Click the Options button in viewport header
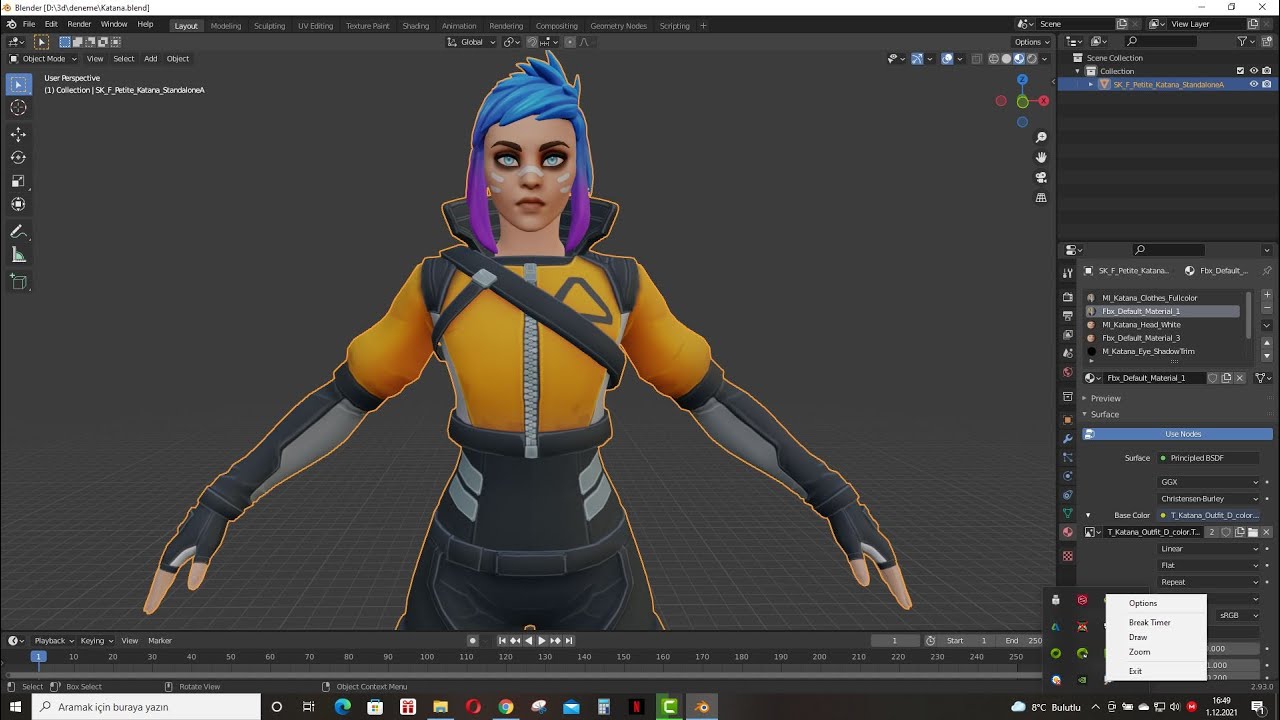1280x720 pixels. pos(1031,42)
